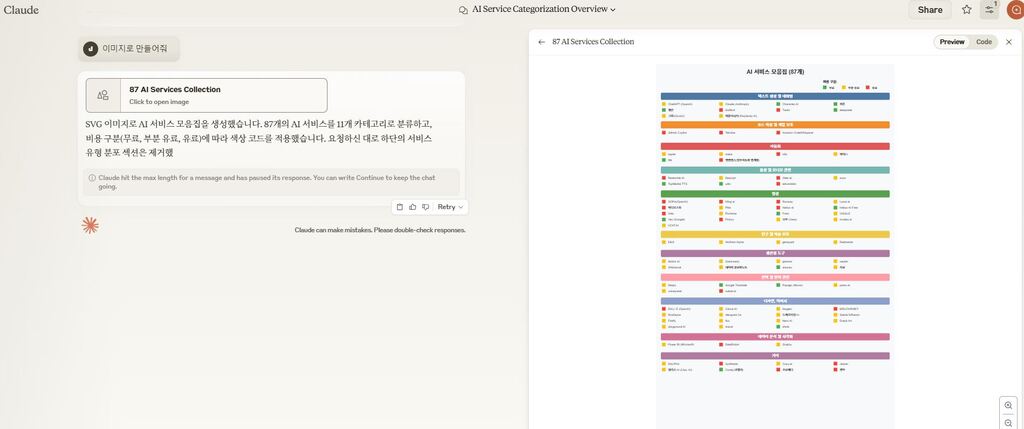Click the 87 AI Services Collection panel title

593,42
